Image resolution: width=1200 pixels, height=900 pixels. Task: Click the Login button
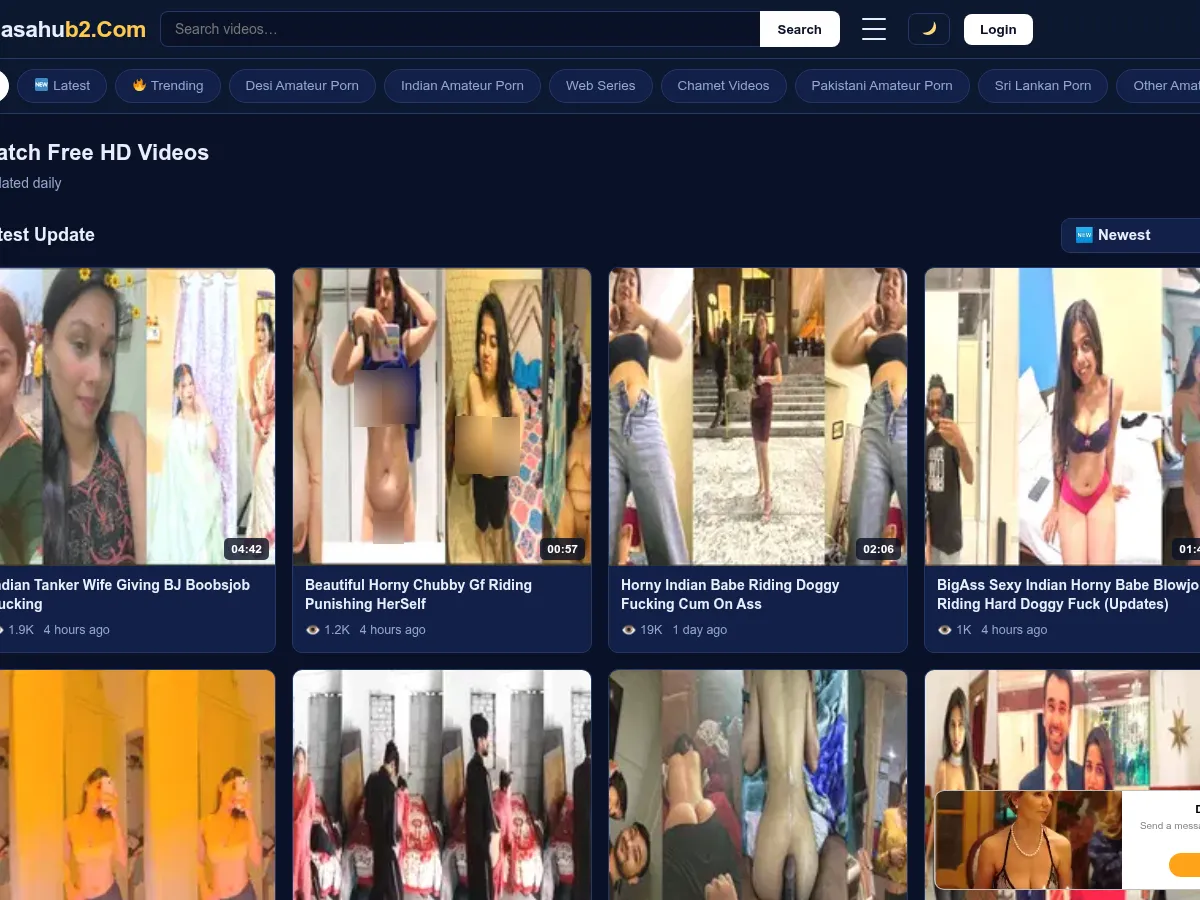pos(998,29)
